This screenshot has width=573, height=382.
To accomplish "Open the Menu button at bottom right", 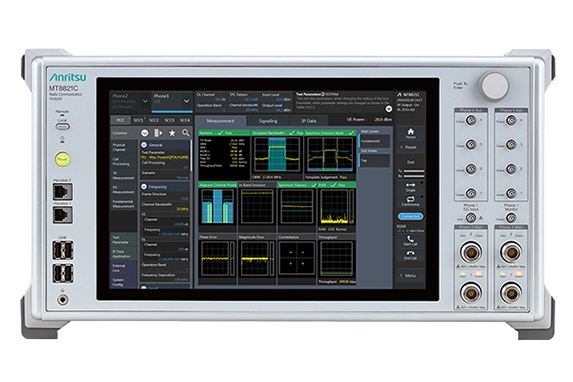I will (x=410, y=275).
